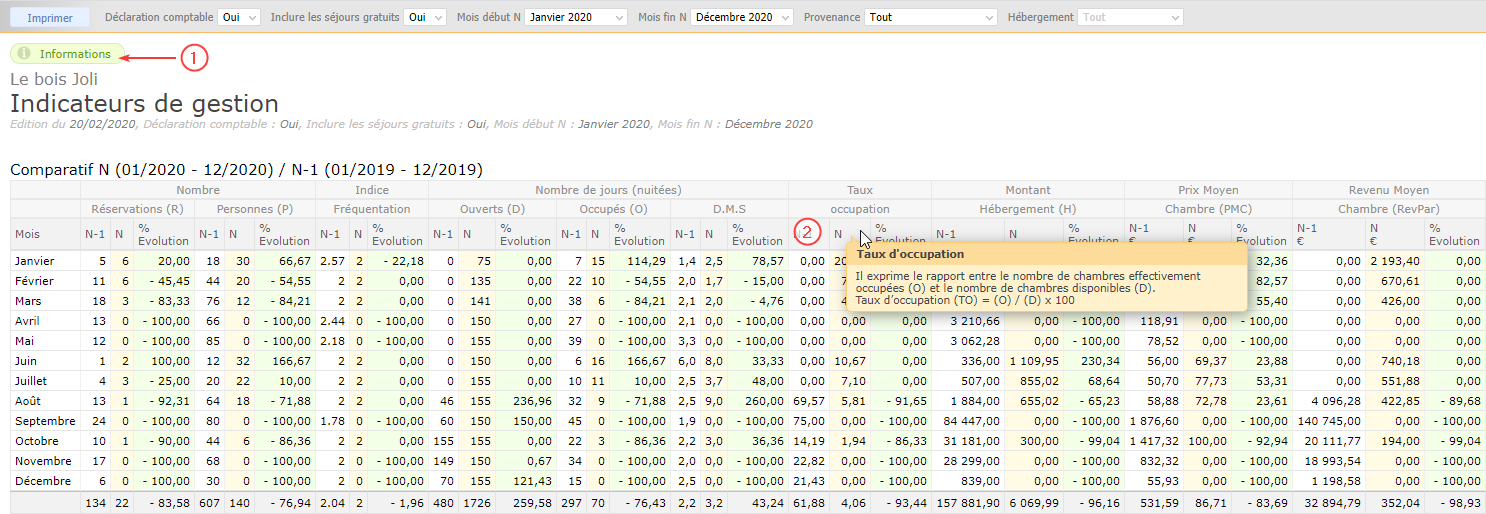The height and width of the screenshot is (514, 1486).
Task: Click the Mois column header
Action: pyautogui.click(x=28, y=234)
